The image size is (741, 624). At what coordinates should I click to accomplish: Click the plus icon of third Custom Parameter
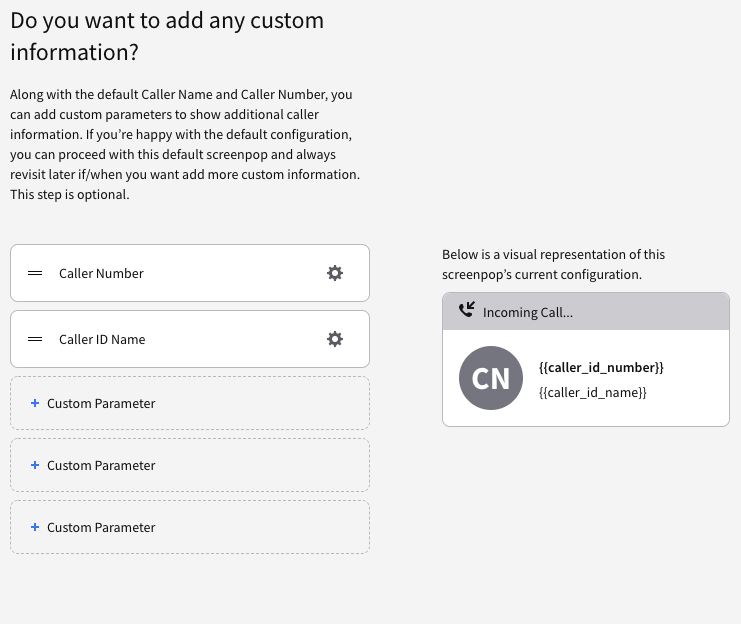pos(35,527)
